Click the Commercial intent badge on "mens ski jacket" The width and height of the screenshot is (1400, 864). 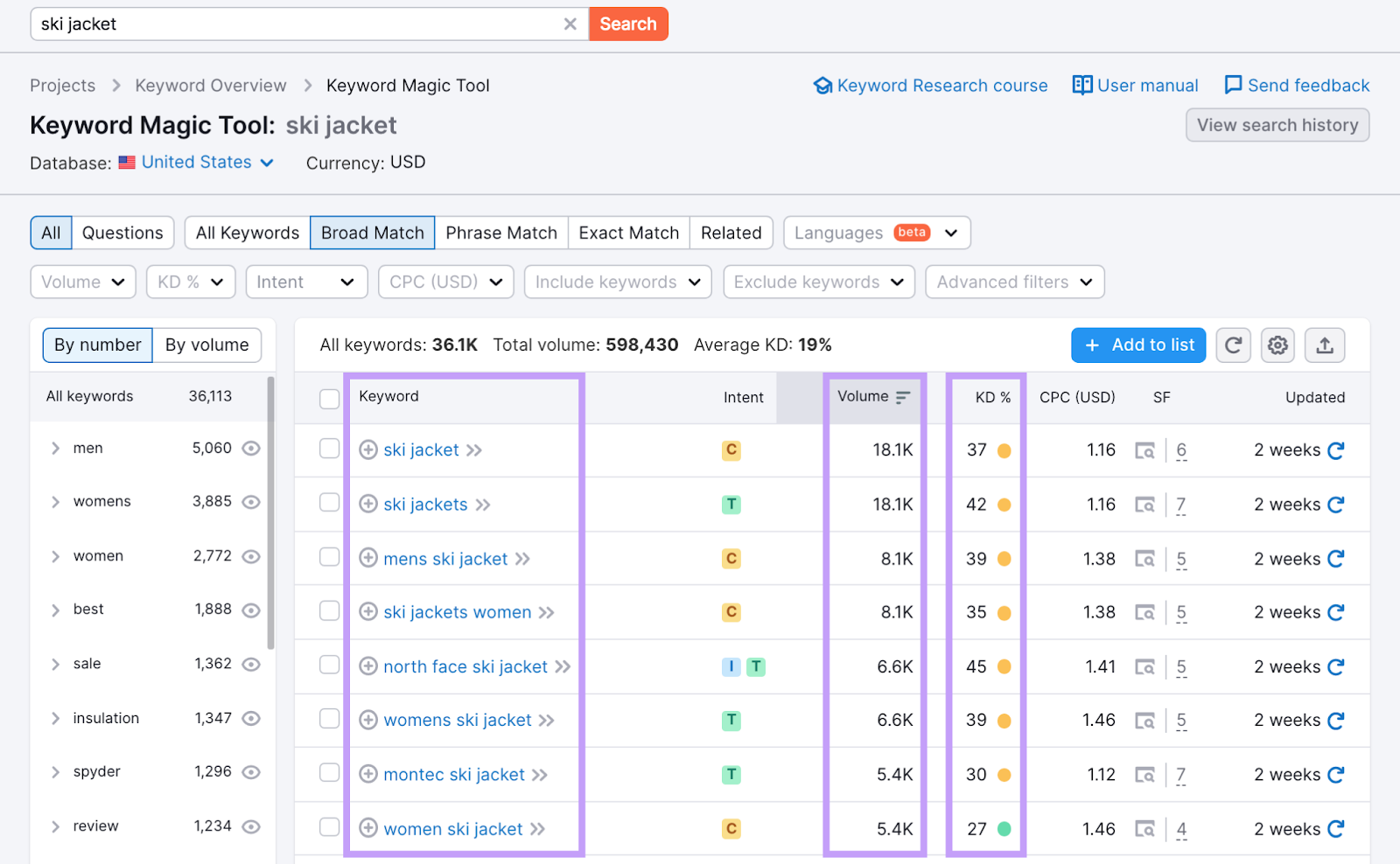click(731, 558)
